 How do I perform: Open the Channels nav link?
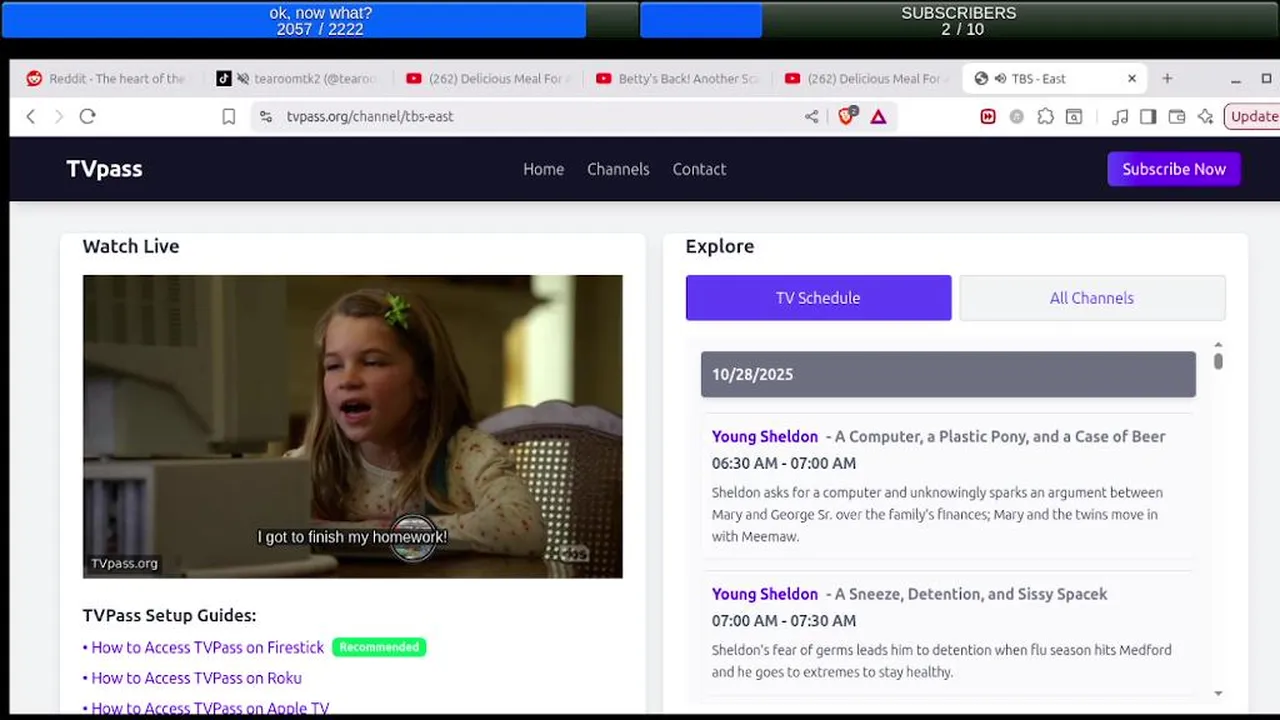(618, 169)
